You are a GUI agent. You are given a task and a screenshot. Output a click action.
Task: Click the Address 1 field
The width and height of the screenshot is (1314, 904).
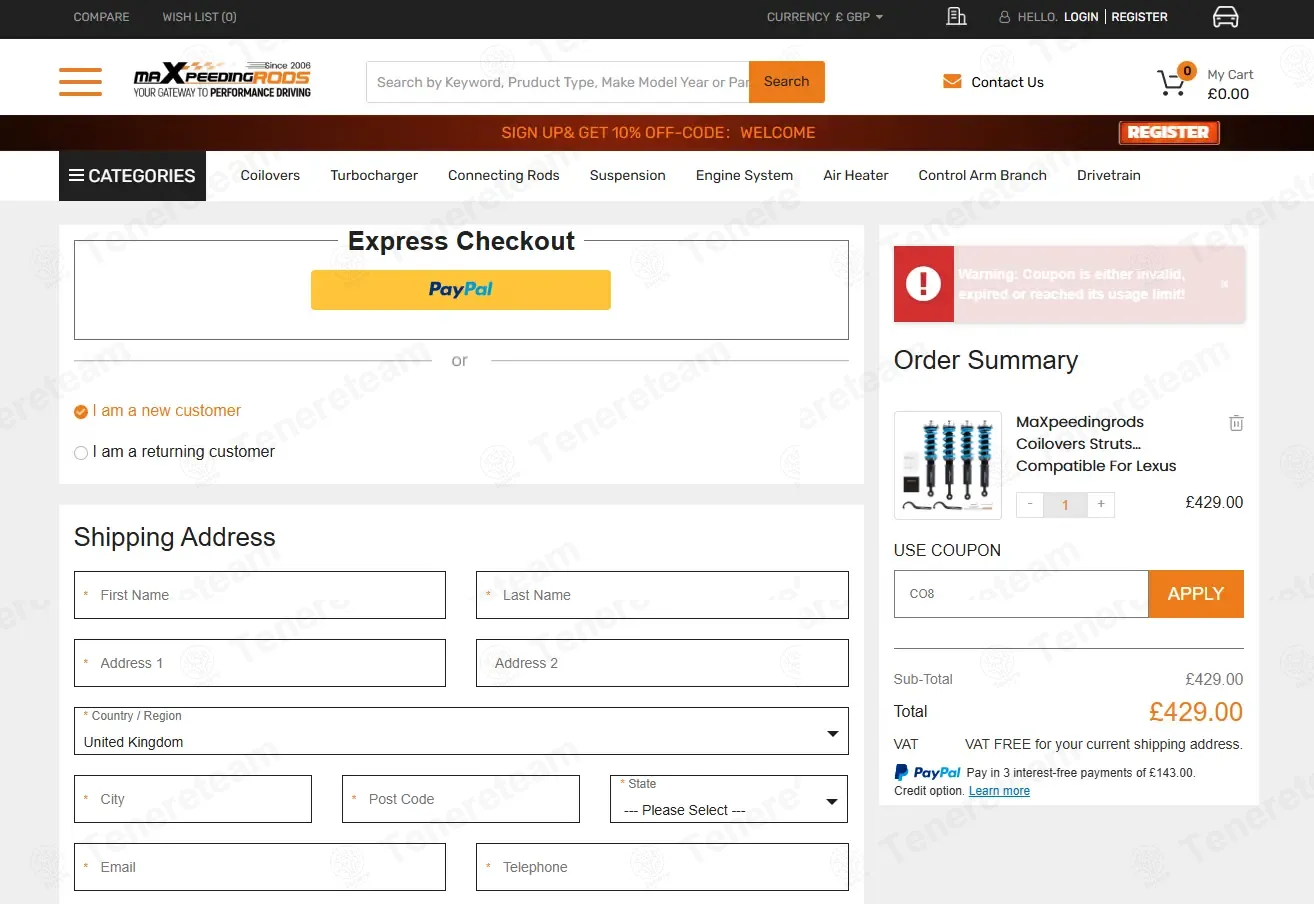[260, 663]
